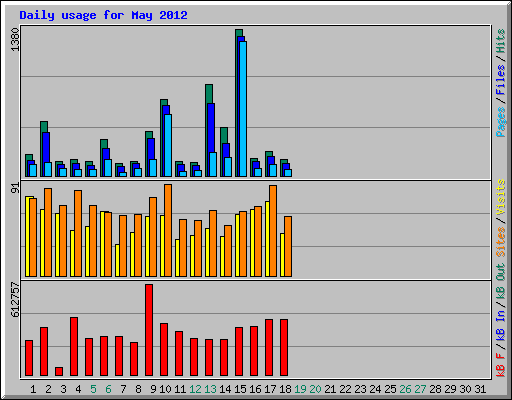Viewport: 512px width, 400px height.
Task: Click day 1 on the x-axis
Action: 33,389
